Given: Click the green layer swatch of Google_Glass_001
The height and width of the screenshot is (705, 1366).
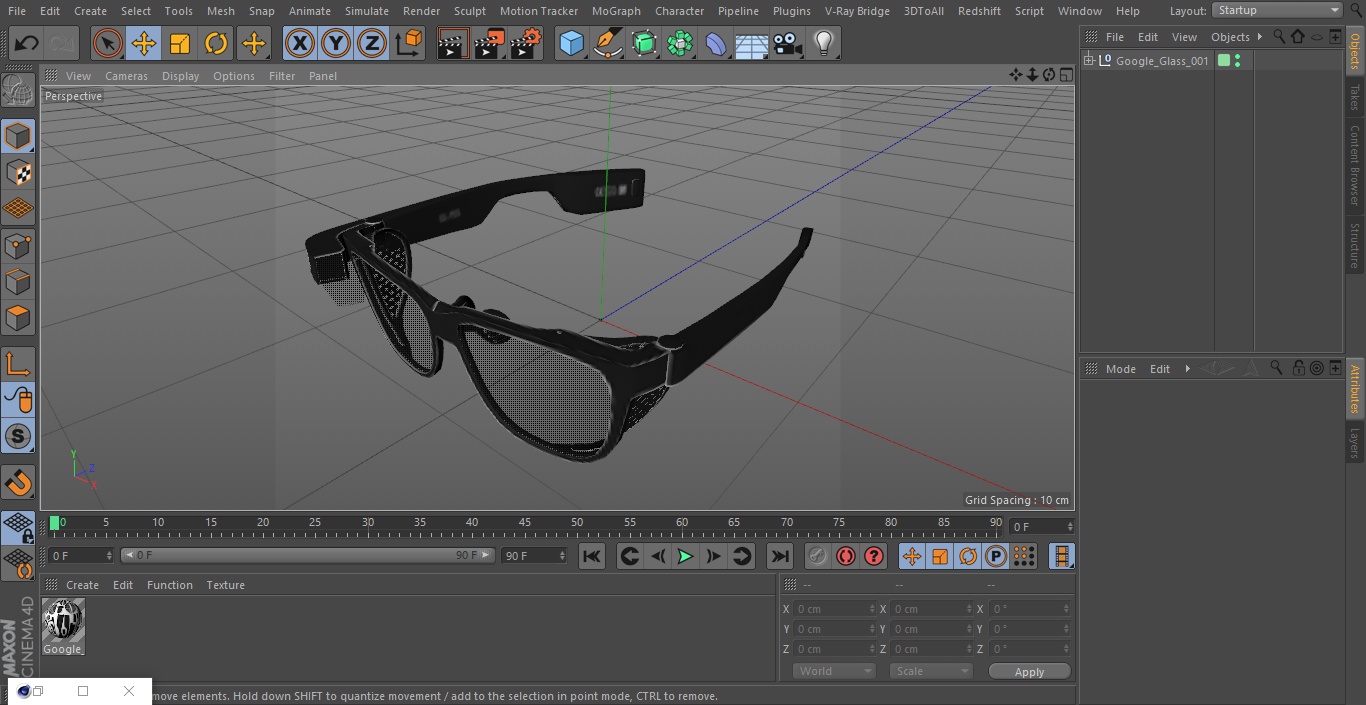Looking at the screenshot, I should point(1224,61).
